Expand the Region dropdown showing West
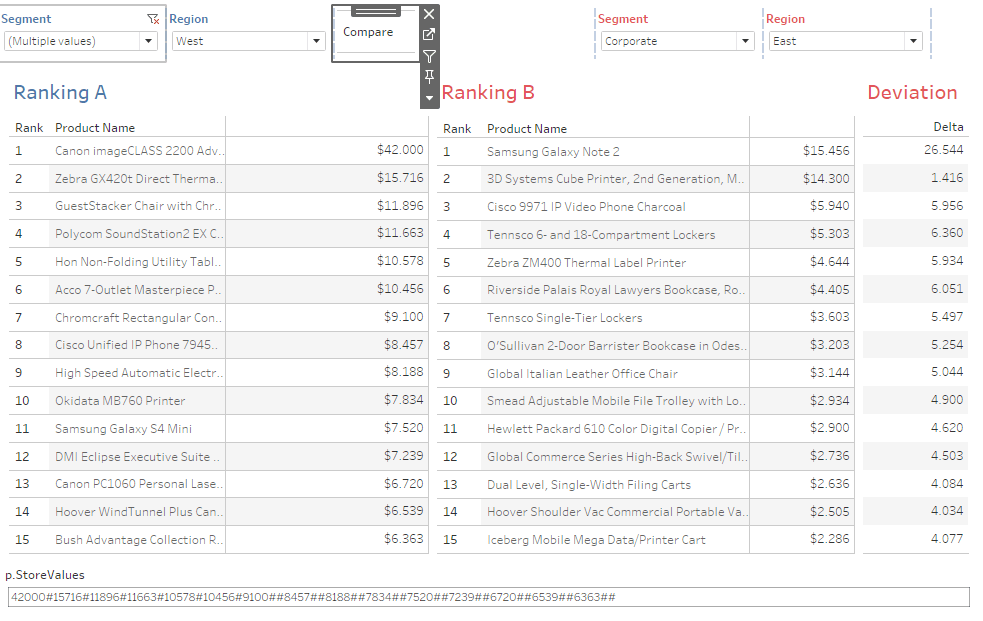The height and width of the screenshot is (621, 983). click(x=316, y=41)
